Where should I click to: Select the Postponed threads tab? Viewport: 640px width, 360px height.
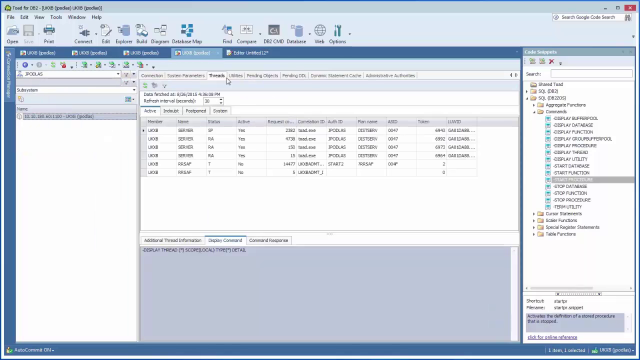click(196, 111)
